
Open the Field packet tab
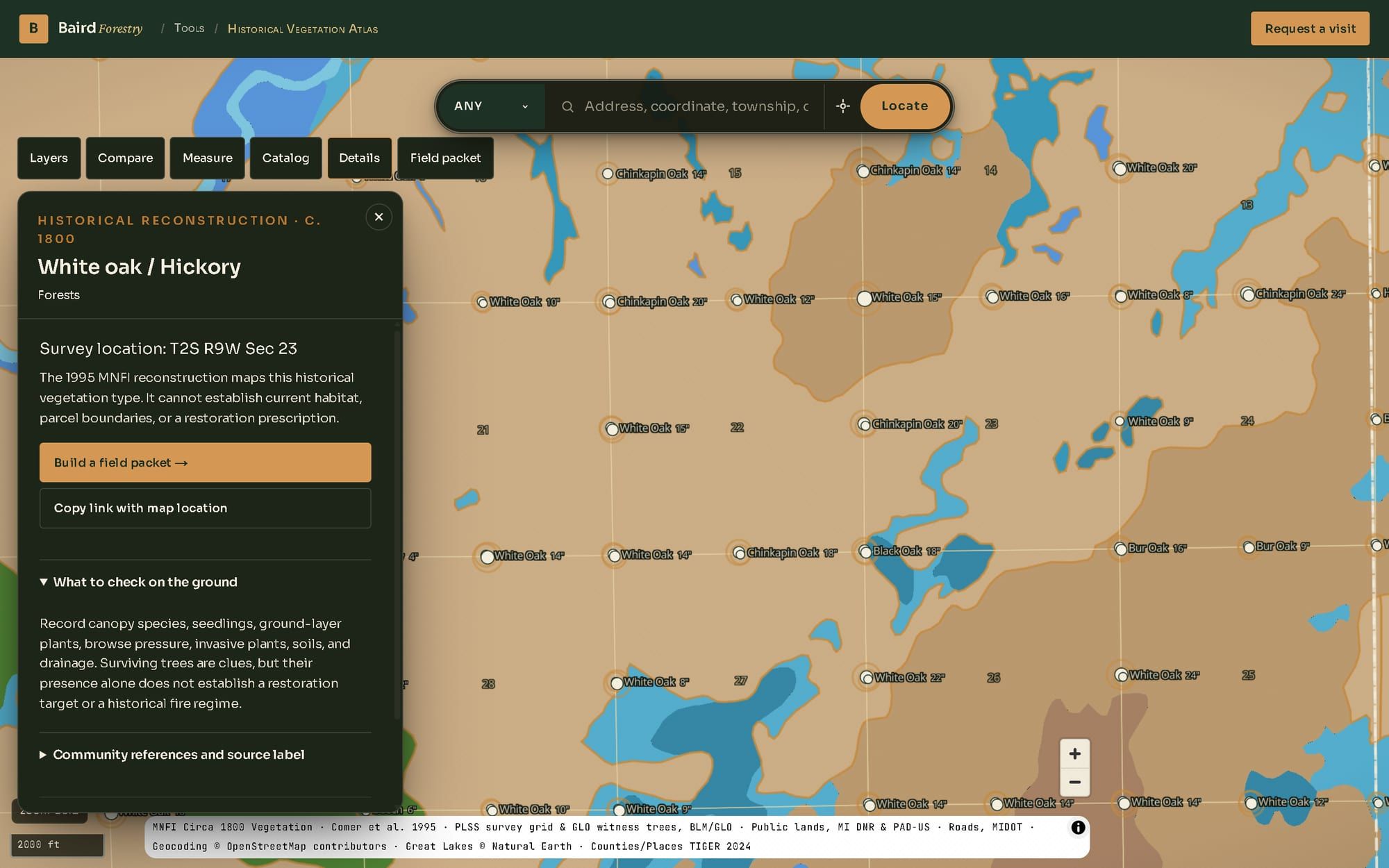tap(445, 158)
